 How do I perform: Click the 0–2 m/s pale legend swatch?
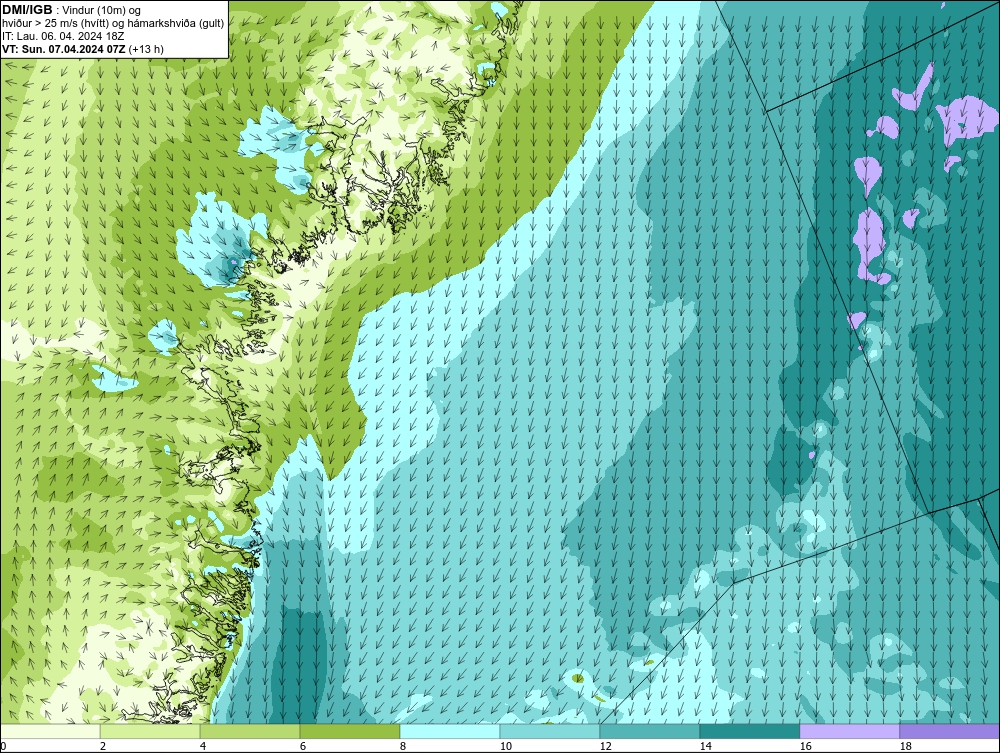tap(50, 731)
